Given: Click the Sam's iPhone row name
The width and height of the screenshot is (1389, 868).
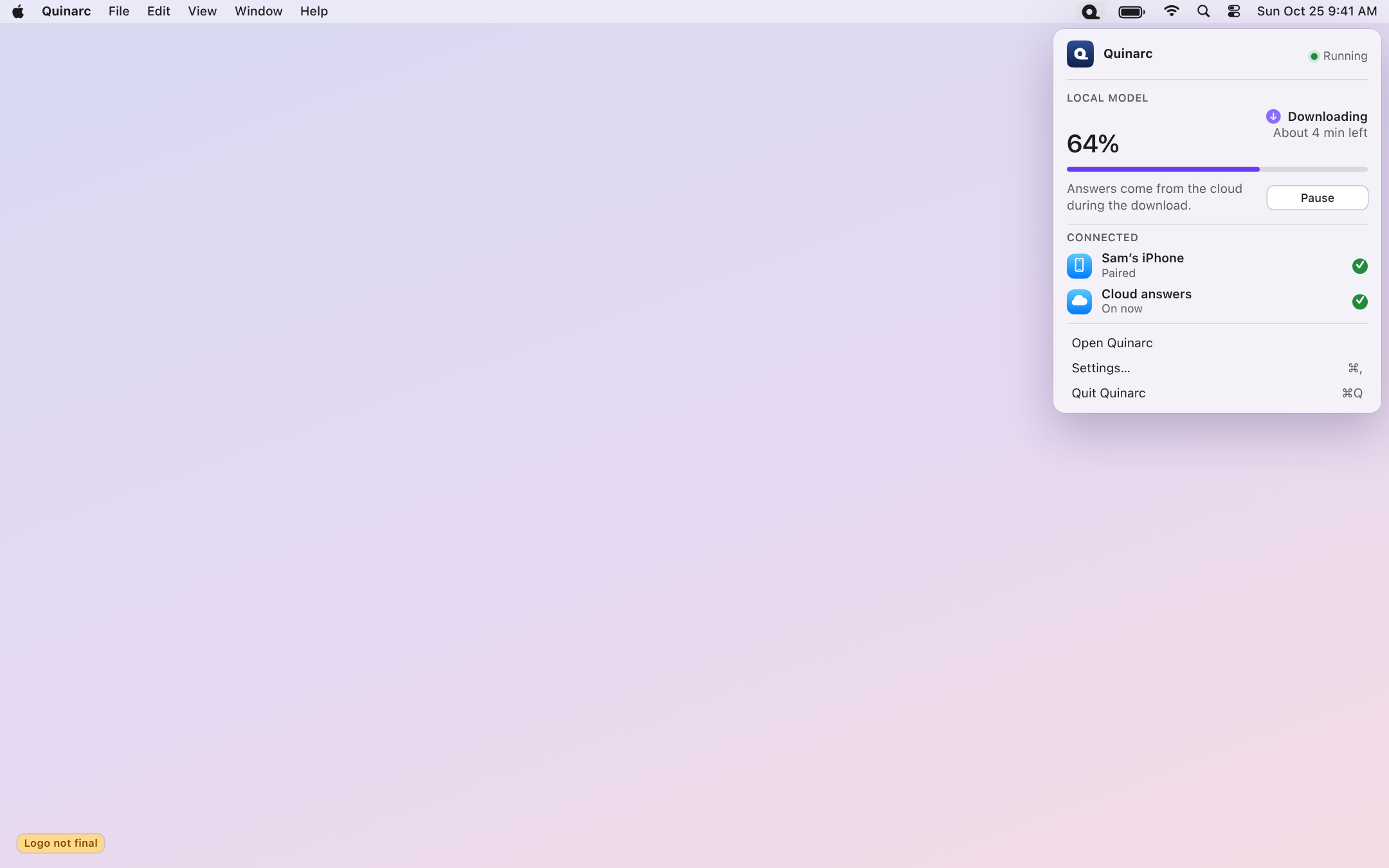Looking at the screenshot, I should click(1143, 258).
